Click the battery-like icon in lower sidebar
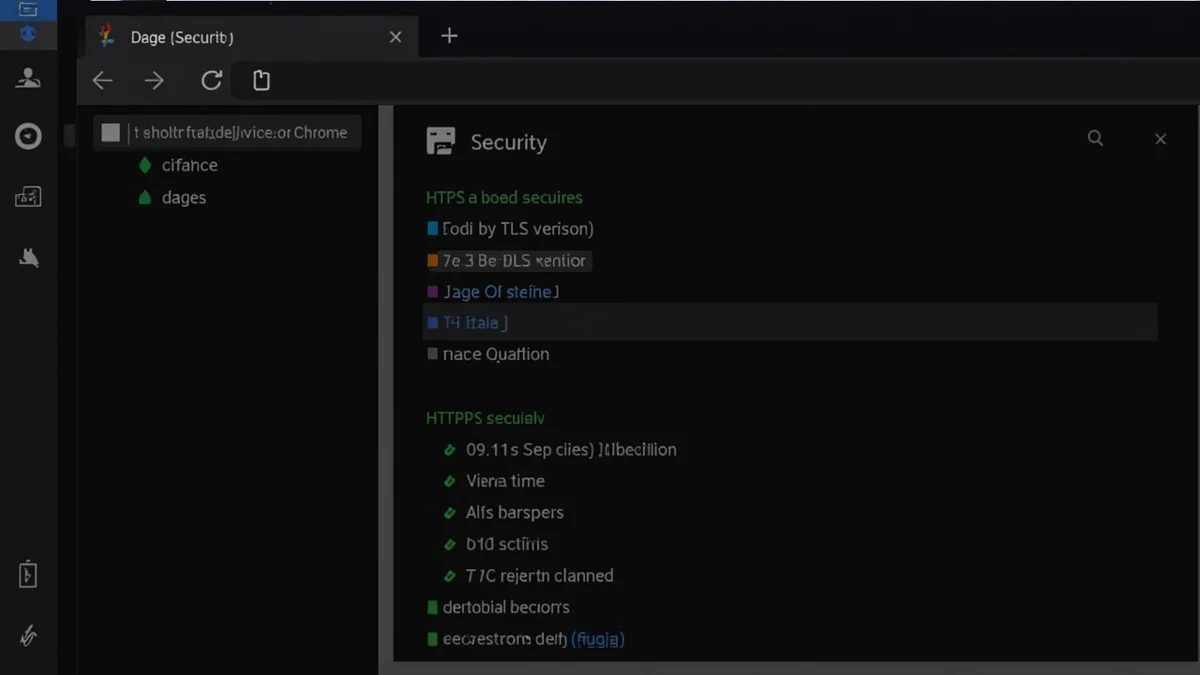1200x675 pixels. (x=28, y=575)
